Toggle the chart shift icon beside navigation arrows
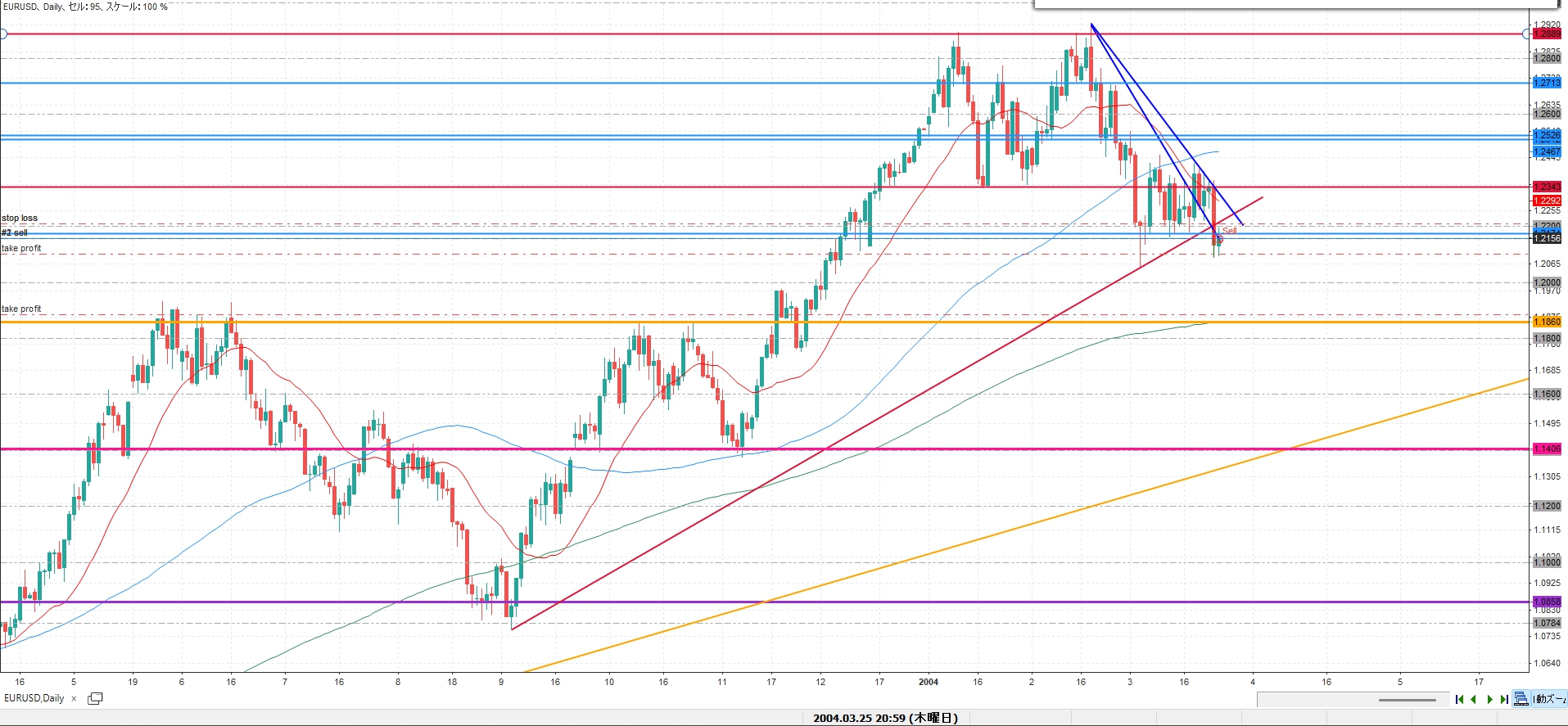 pos(1521,698)
